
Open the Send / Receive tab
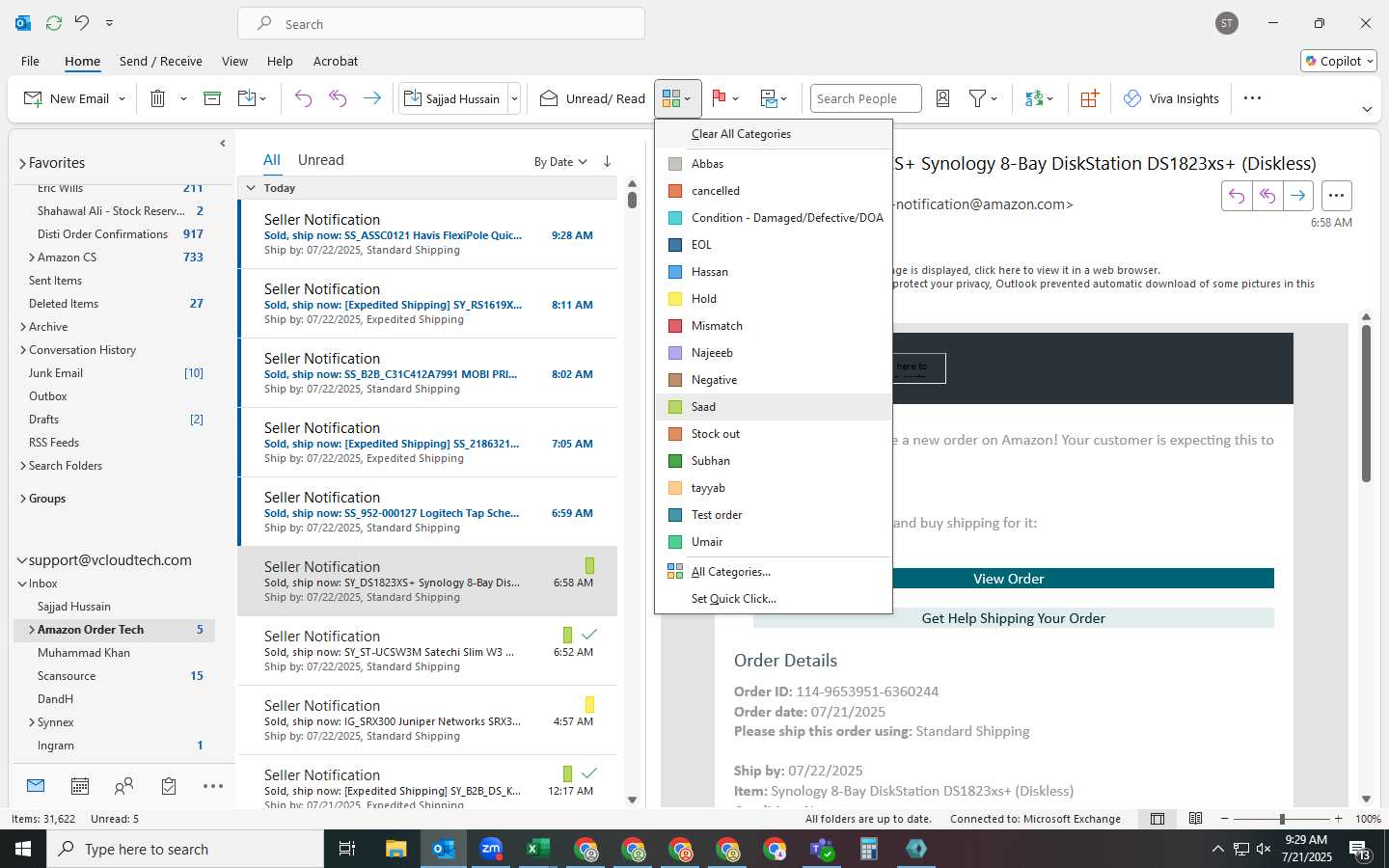(x=161, y=61)
